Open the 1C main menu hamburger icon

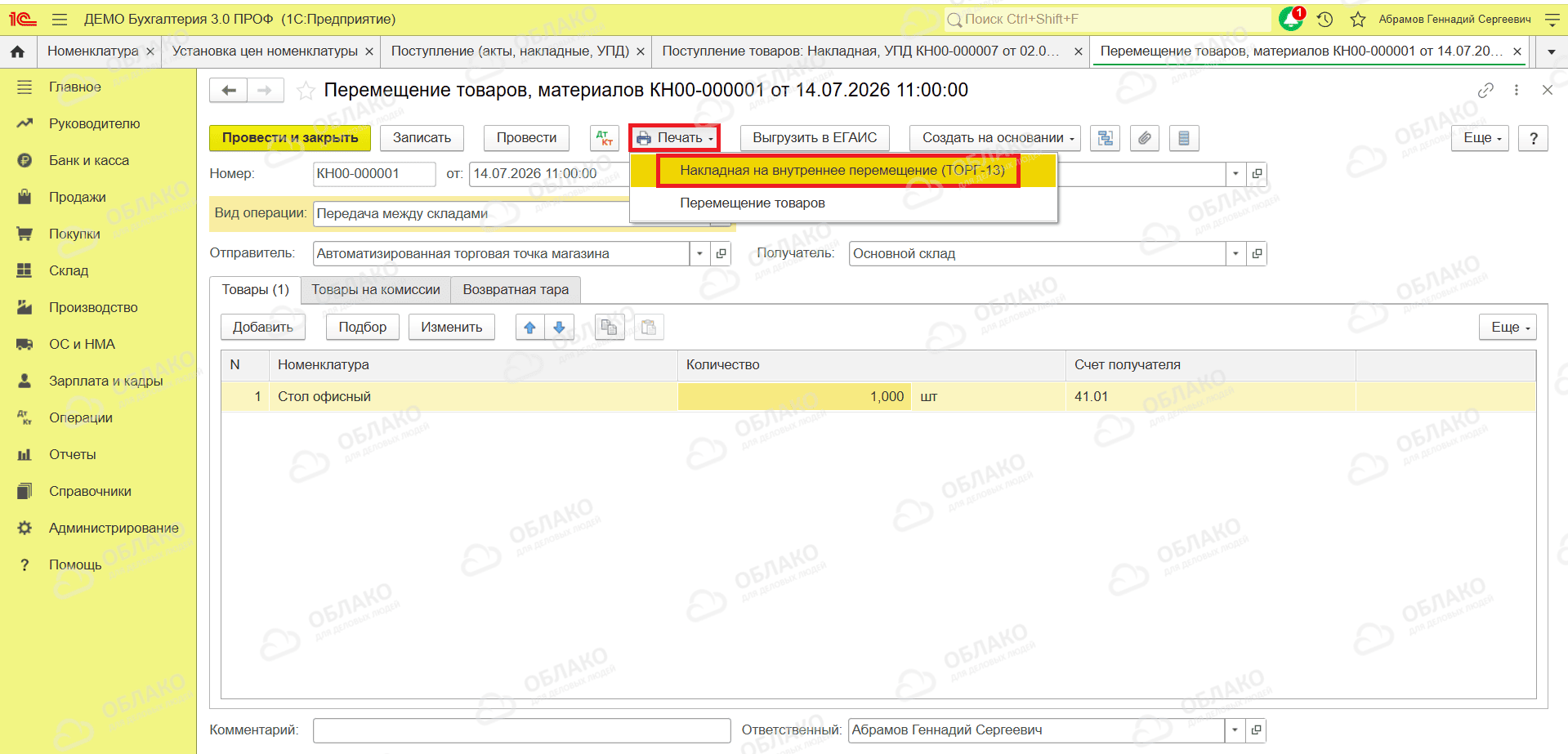pyautogui.click(x=60, y=19)
